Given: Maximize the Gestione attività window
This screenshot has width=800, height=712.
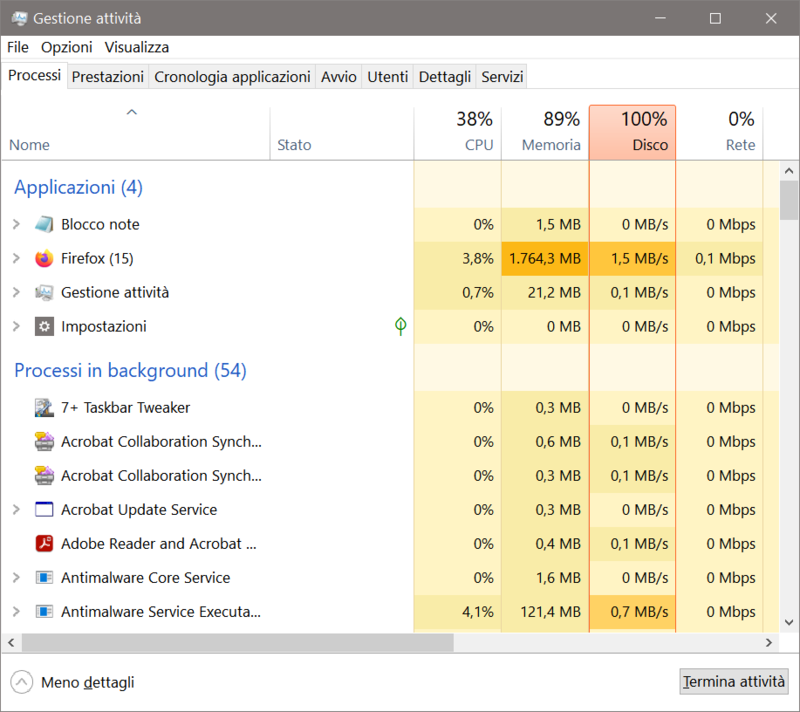Looking at the screenshot, I should tap(715, 18).
